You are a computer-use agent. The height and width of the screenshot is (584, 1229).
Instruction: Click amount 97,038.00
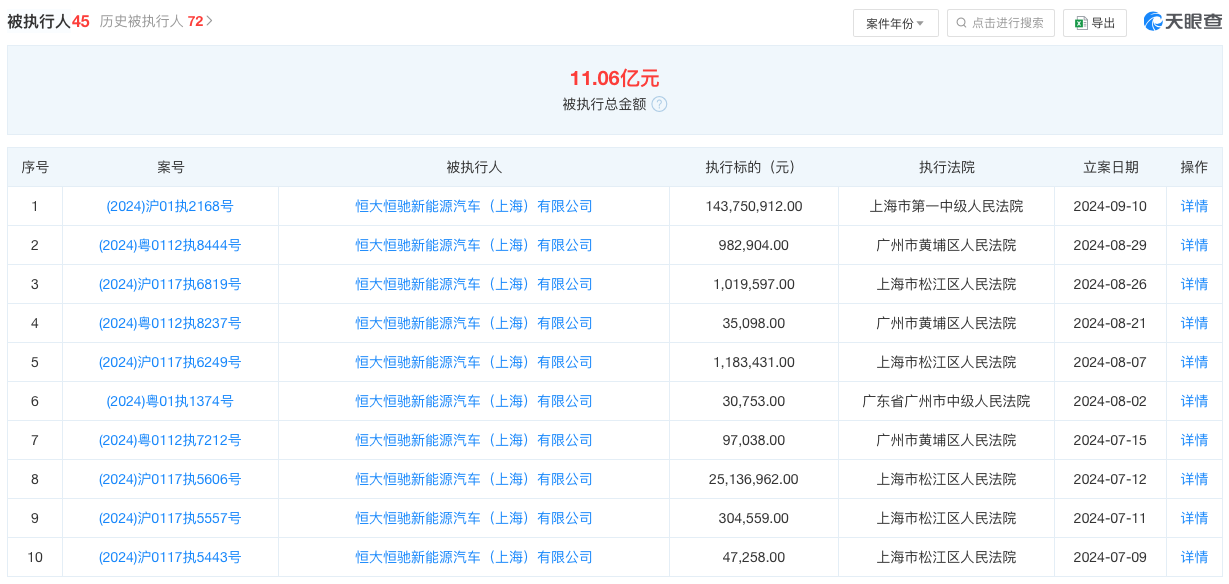point(754,440)
